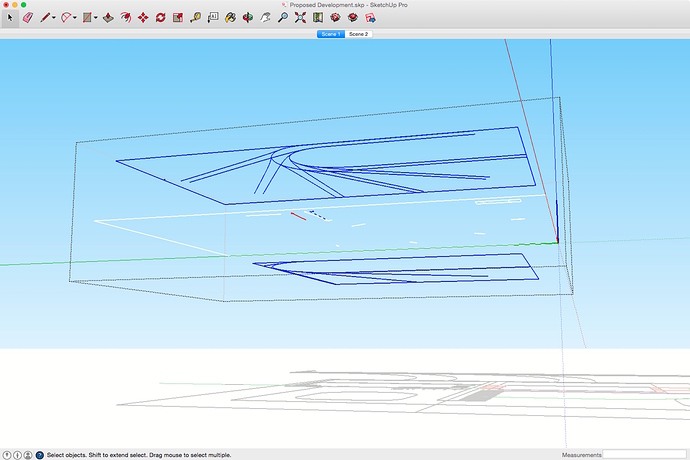Select the Zoom magnifier tool

[x=283, y=18]
